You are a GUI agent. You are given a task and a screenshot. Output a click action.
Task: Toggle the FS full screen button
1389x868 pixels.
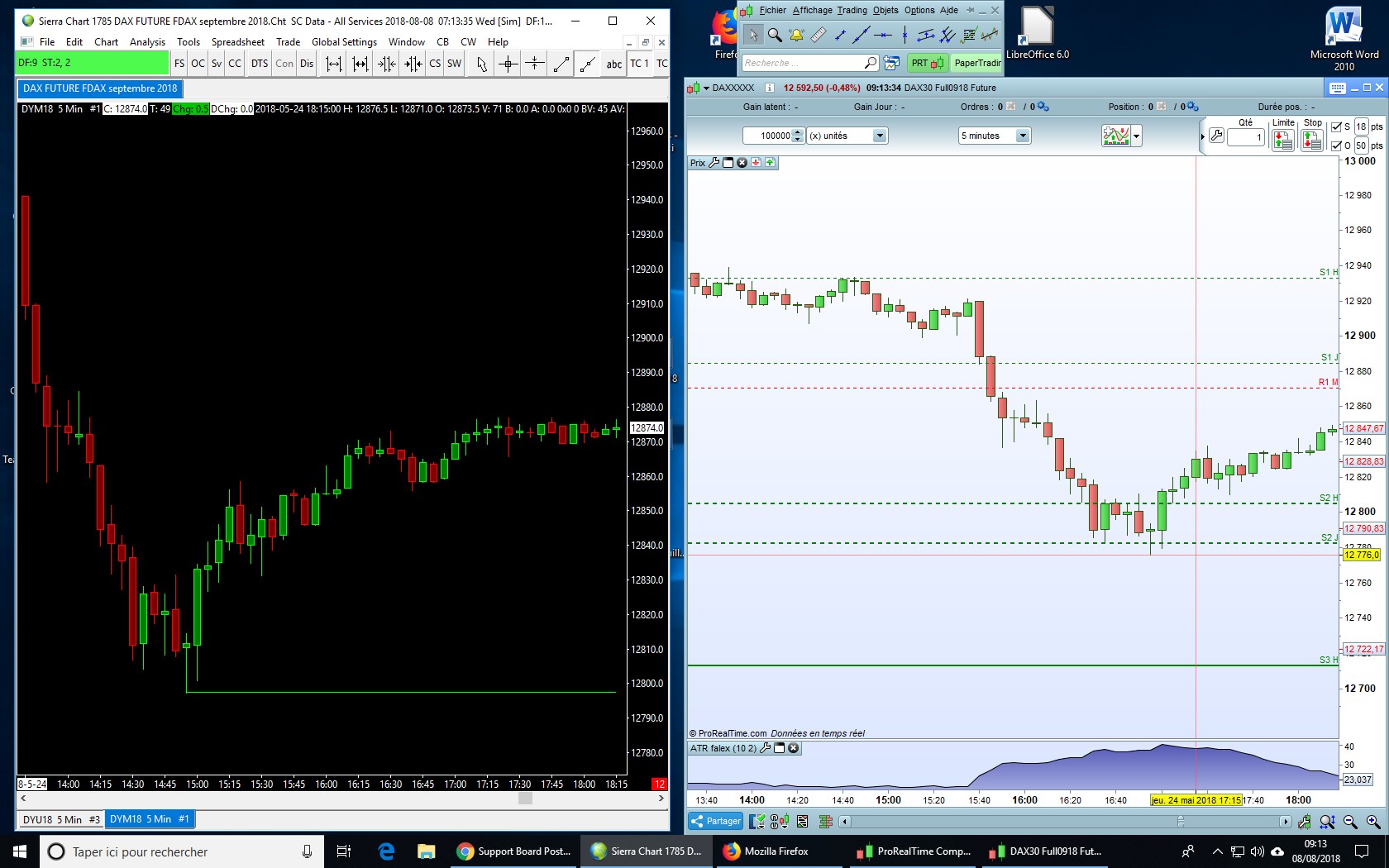[179, 64]
